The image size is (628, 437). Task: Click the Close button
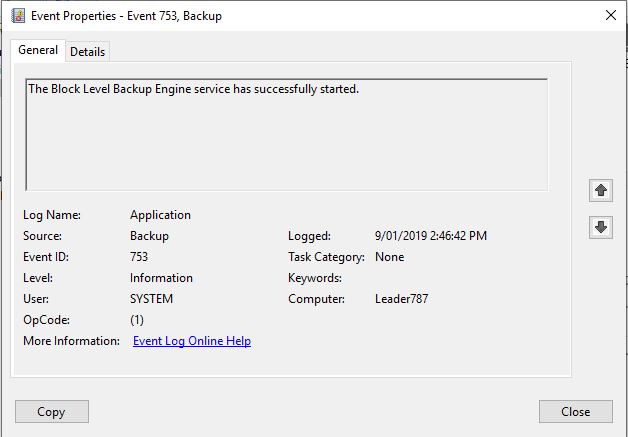[x=575, y=411]
